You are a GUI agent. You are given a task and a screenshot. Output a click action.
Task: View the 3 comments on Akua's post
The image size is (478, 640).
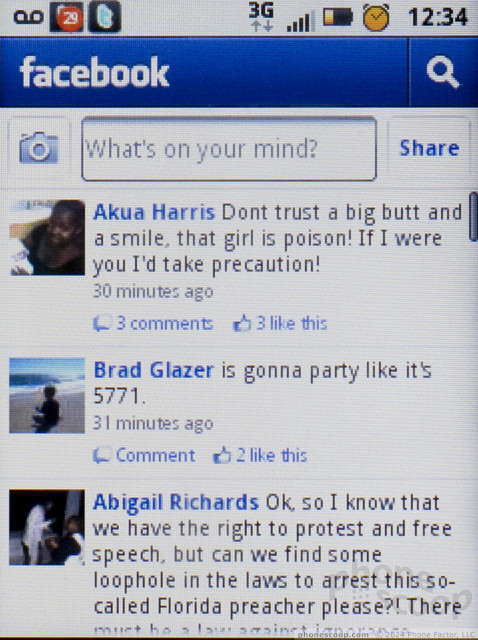(153, 324)
